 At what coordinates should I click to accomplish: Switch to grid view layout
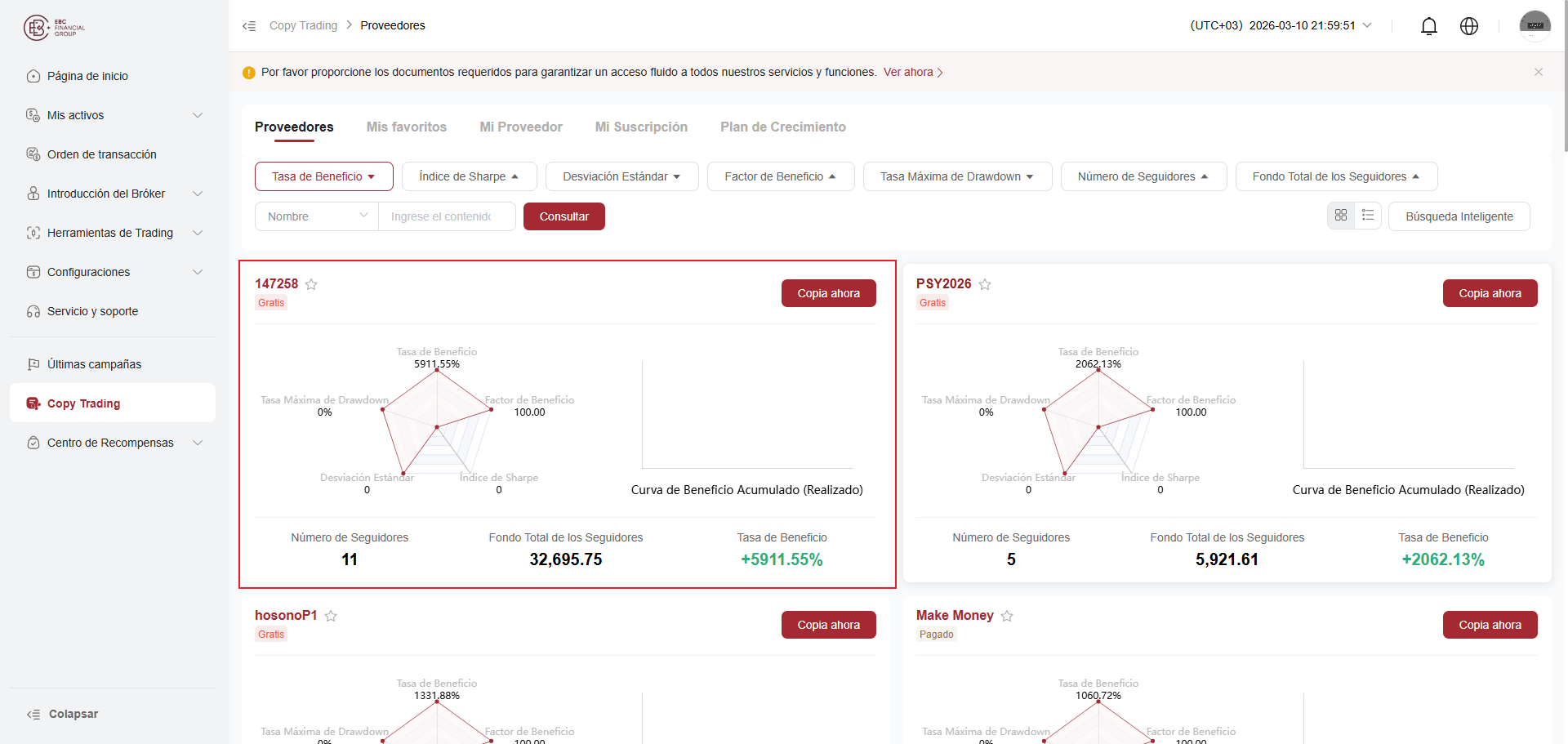pyautogui.click(x=1340, y=216)
